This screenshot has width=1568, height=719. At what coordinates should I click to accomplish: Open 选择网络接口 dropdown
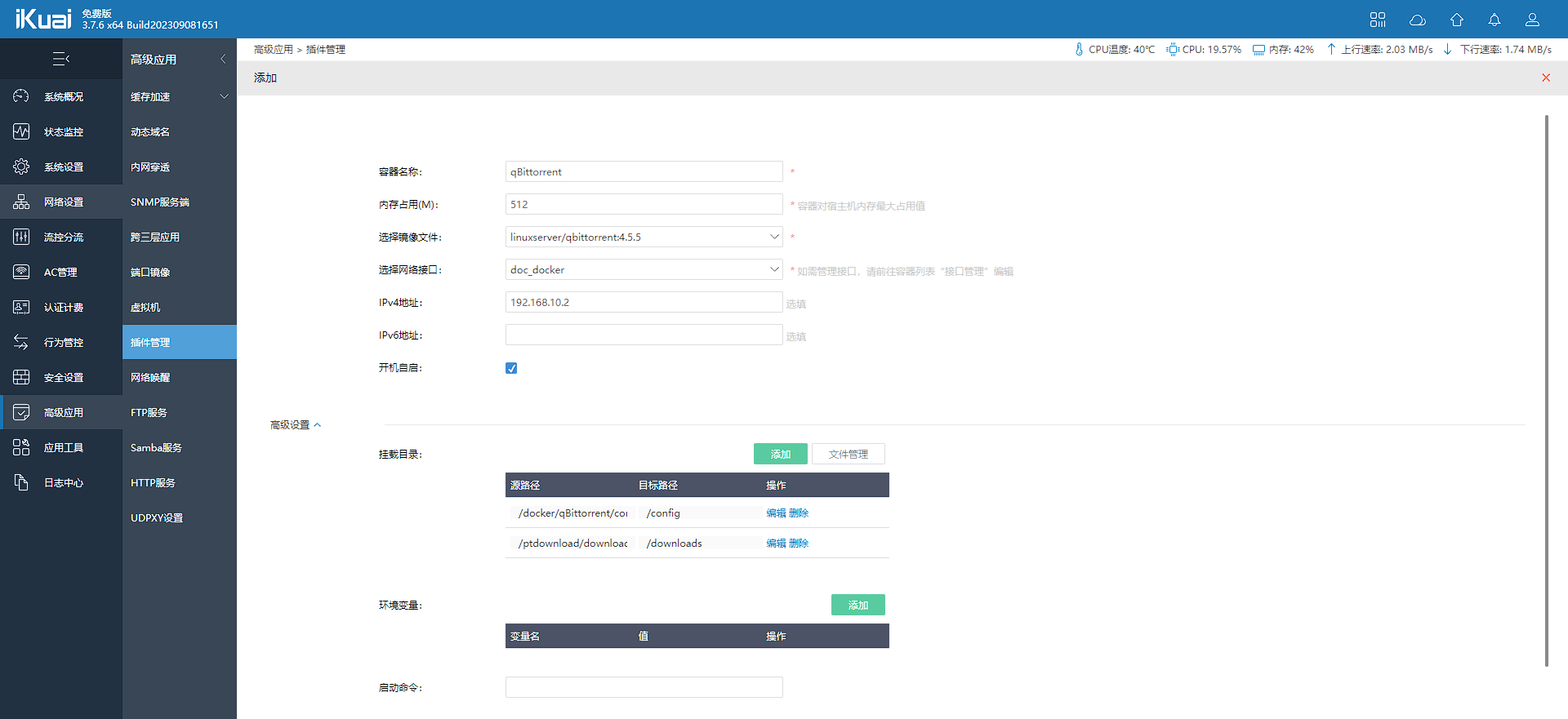(x=644, y=269)
